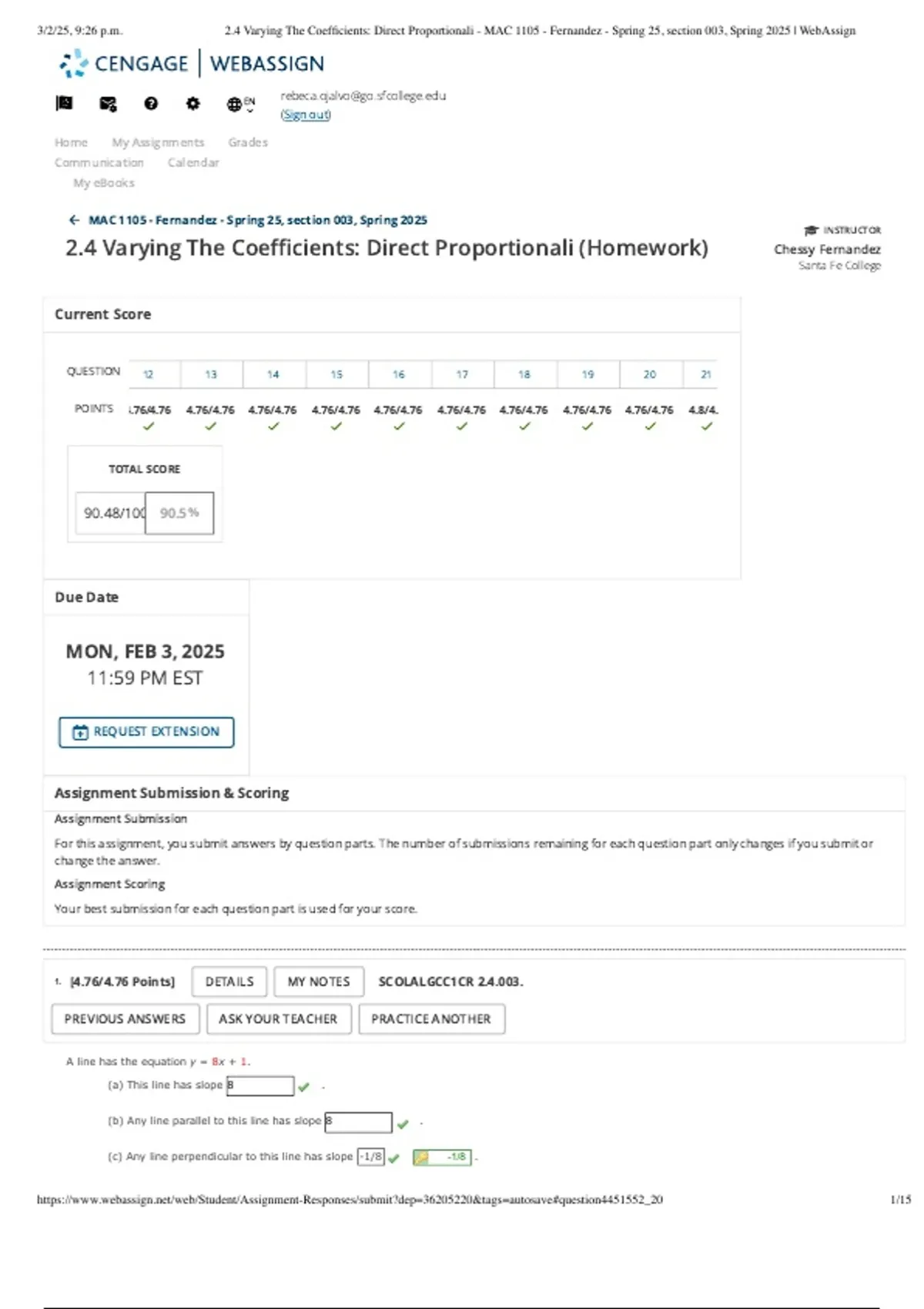Open the messages envelope icon
This screenshot has width=924, height=1309.
108,103
